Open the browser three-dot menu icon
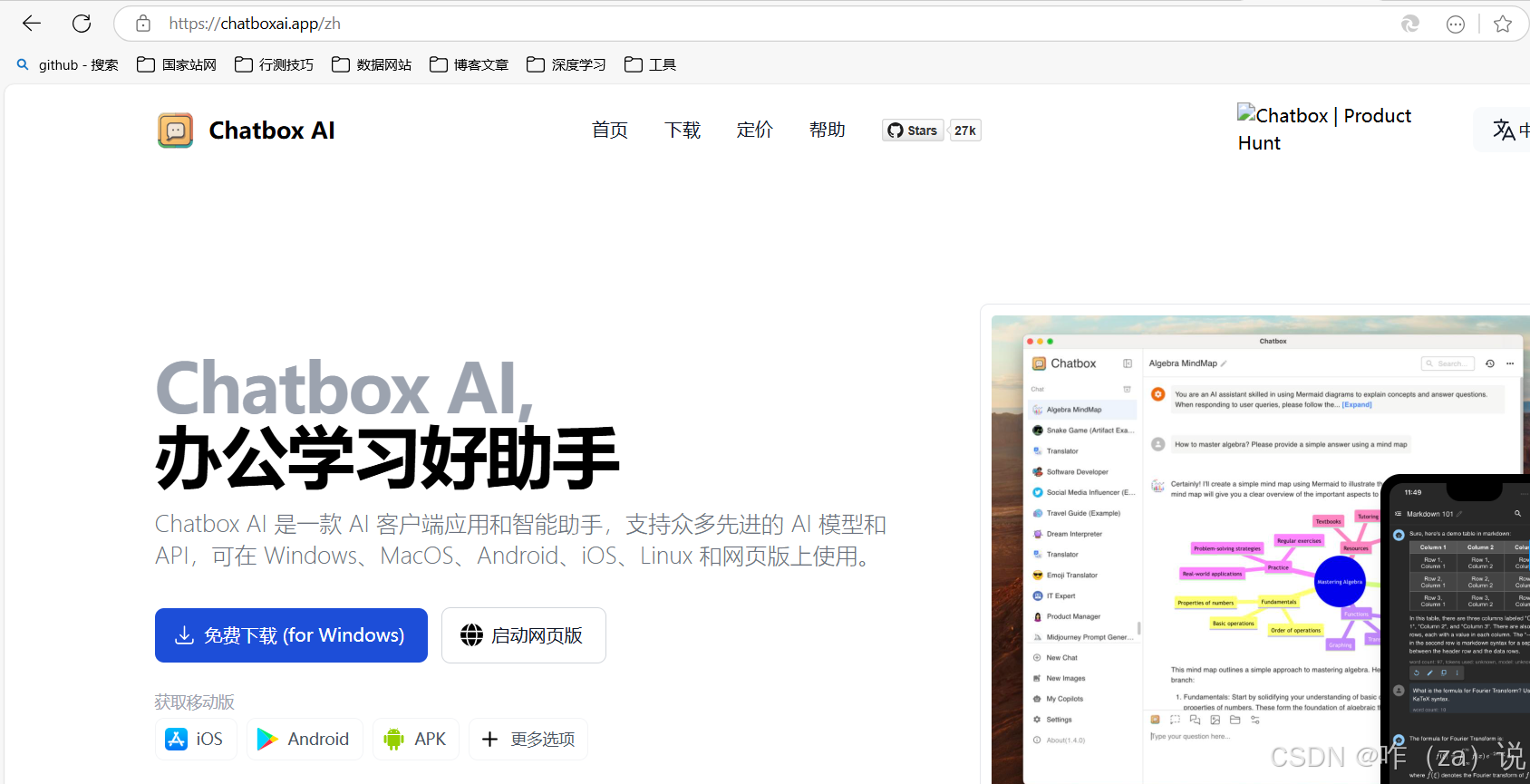Viewport: 1530px width, 784px height. (1456, 24)
